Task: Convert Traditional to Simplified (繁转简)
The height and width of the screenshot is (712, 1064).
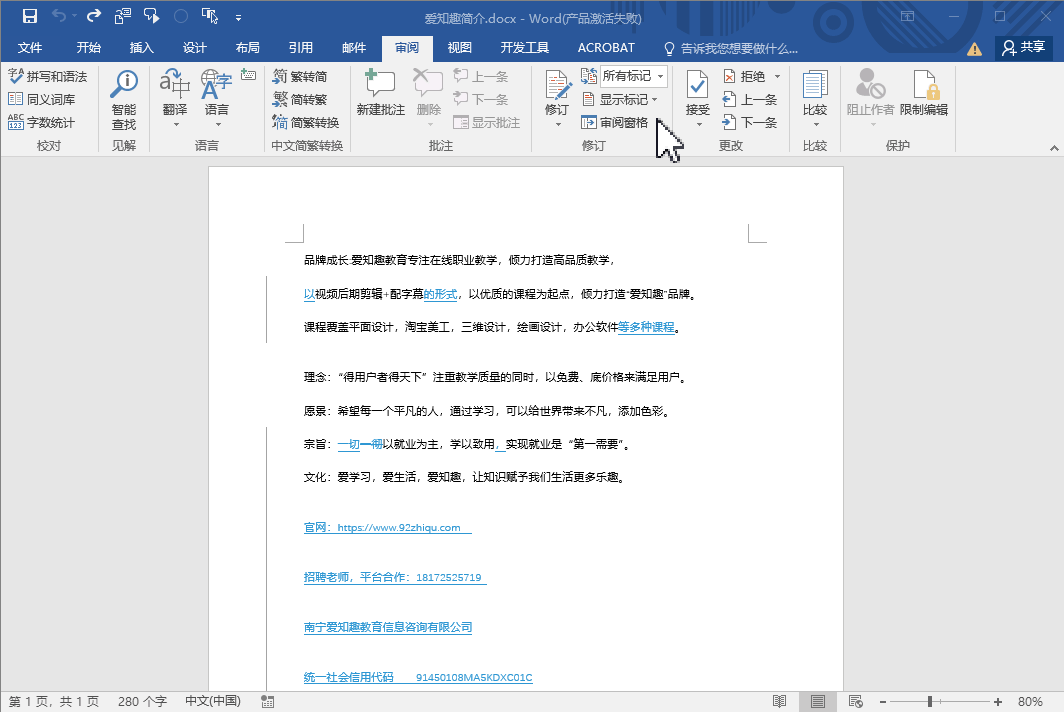Action: click(x=300, y=76)
